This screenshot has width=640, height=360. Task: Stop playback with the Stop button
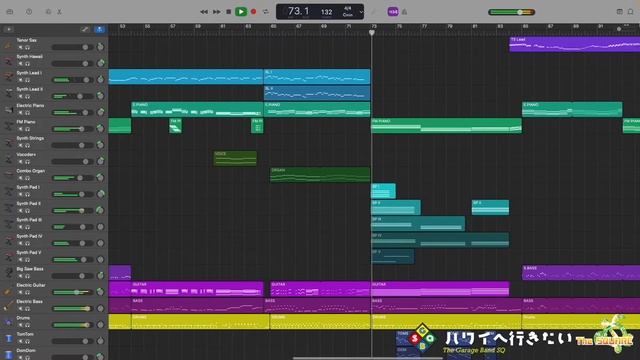[x=229, y=12]
